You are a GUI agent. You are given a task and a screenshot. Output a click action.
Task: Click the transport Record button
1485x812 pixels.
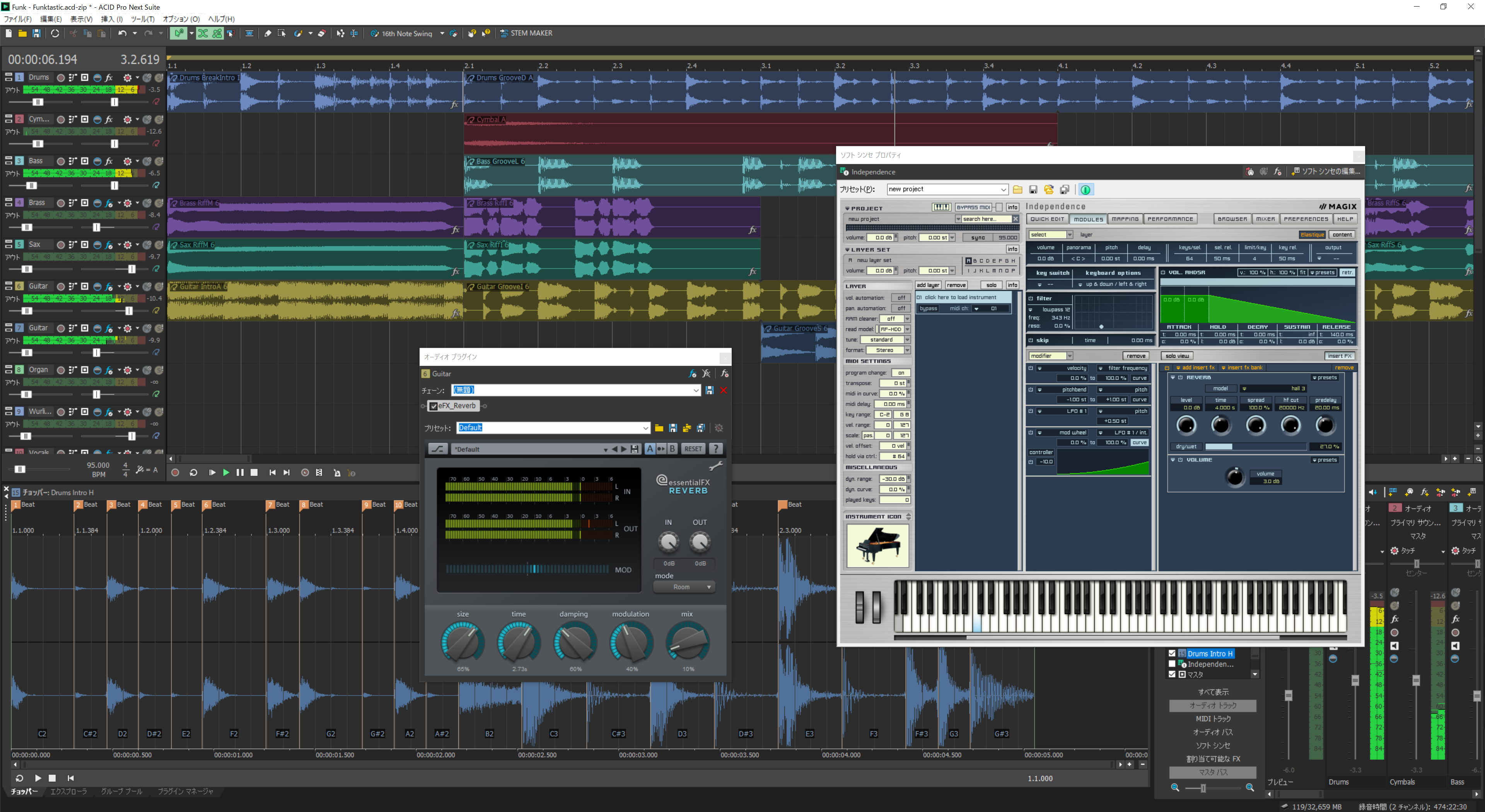[x=175, y=473]
